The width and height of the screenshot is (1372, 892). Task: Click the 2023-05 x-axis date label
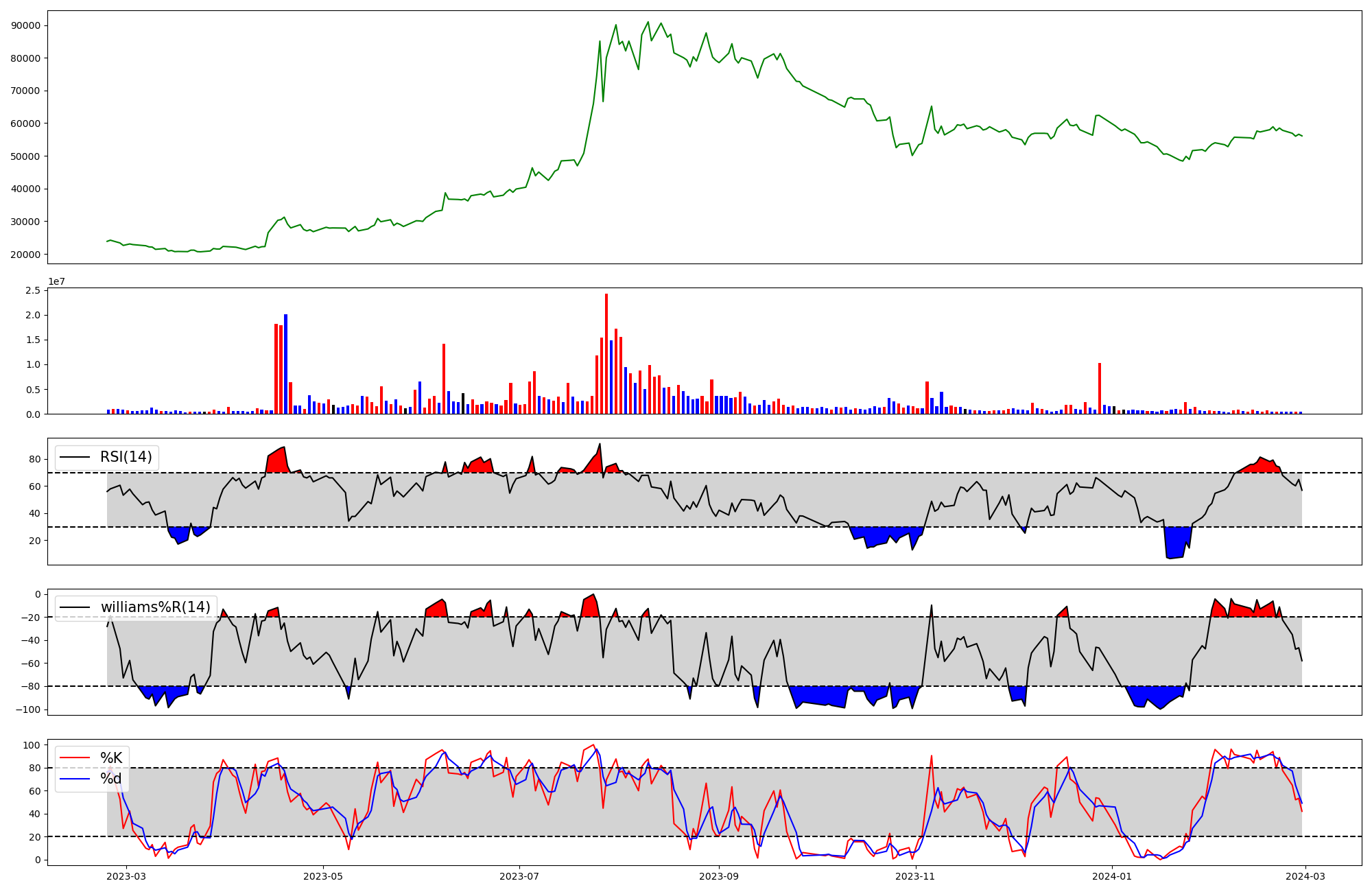pos(323,876)
